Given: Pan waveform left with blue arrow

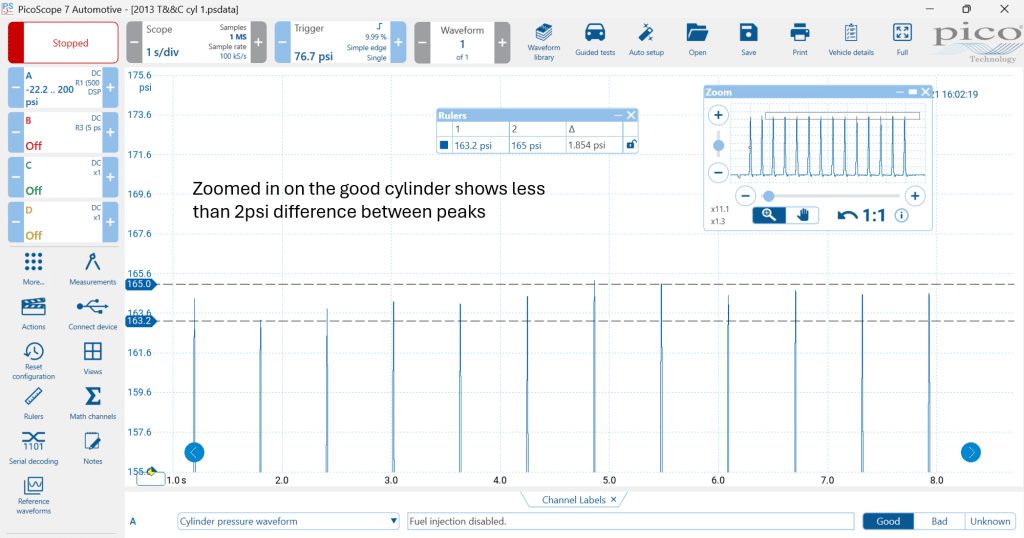Looking at the screenshot, I should click(x=194, y=452).
